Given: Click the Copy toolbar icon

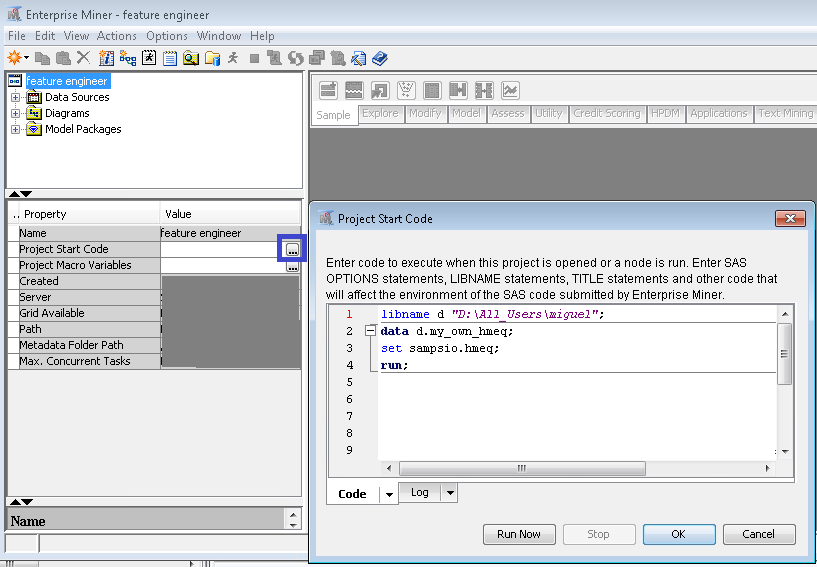Looking at the screenshot, I should [42, 58].
